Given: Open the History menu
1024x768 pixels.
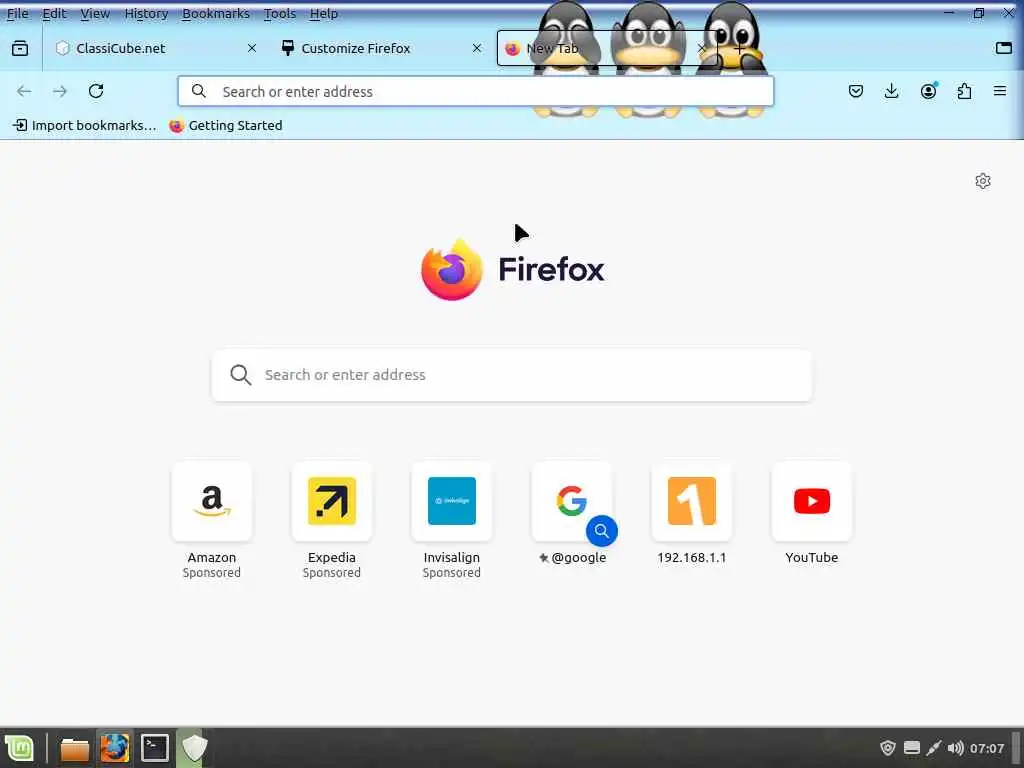Looking at the screenshot, I should coord(146,14).
